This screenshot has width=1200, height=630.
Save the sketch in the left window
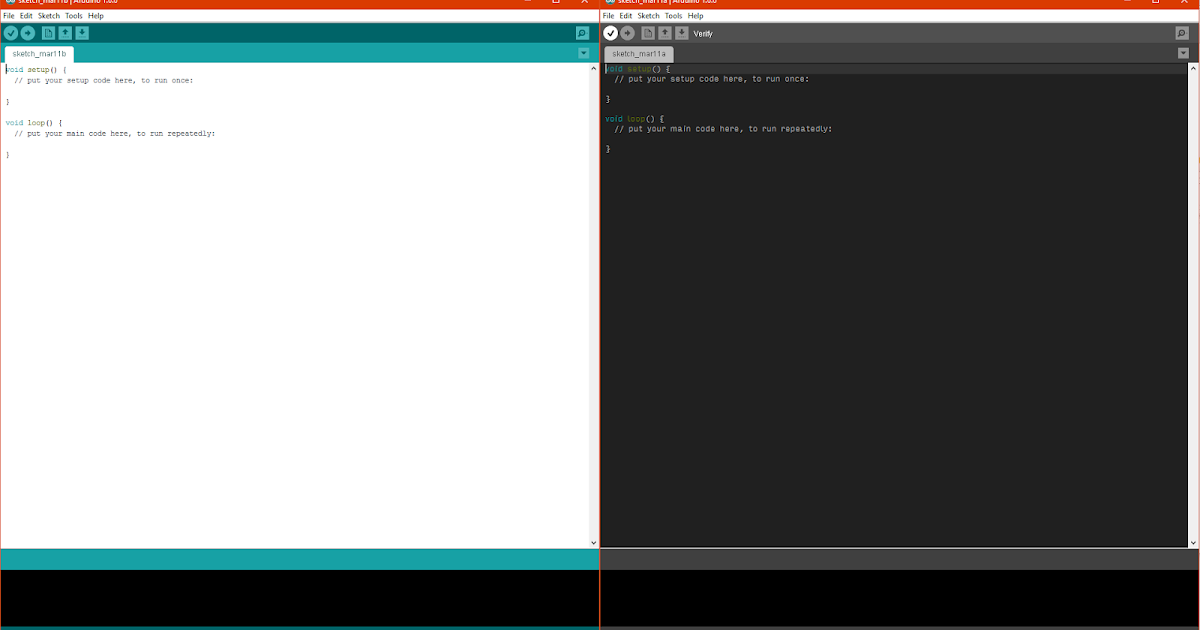[x=82, y=32]
